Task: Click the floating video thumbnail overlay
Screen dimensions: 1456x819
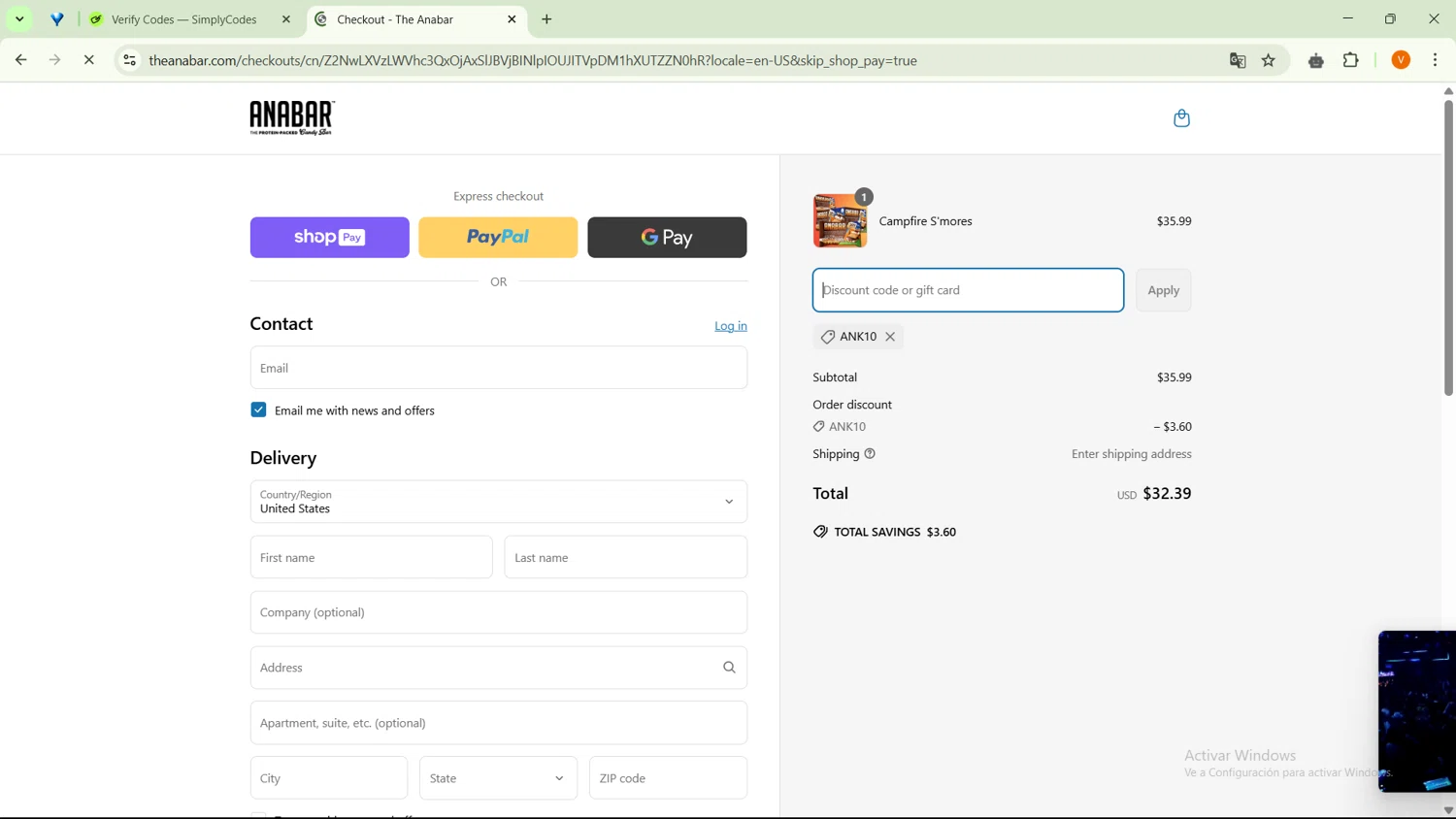Action: tap(1417, 711)
